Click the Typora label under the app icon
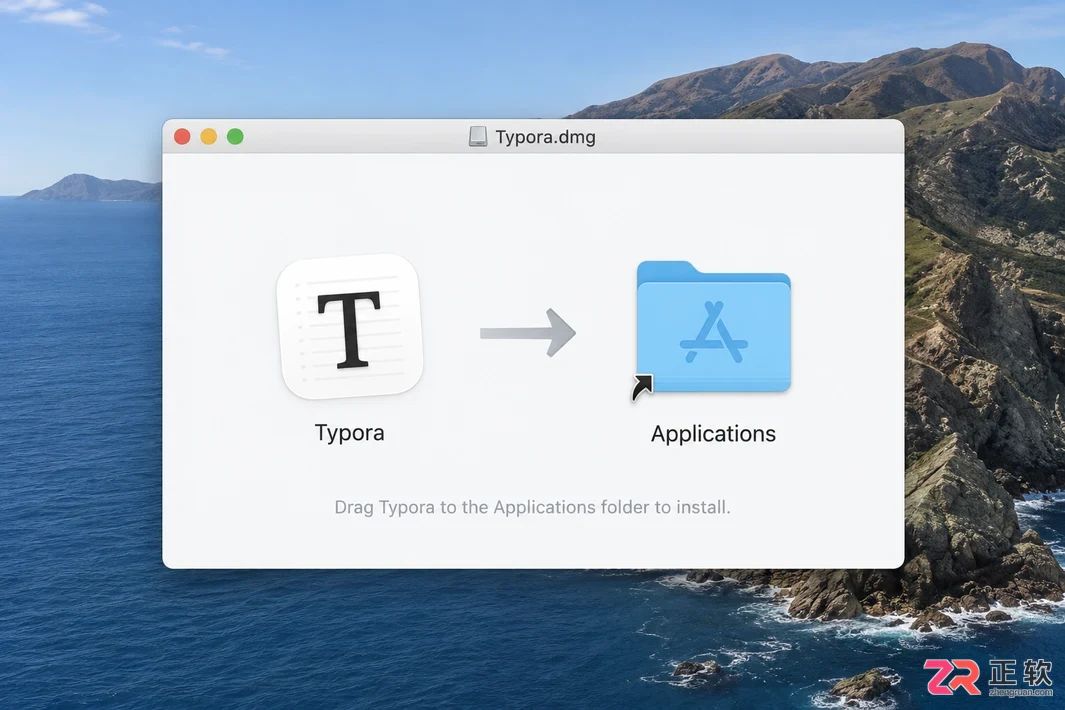This screenshot has width=1065, height=710. (349, 433)
